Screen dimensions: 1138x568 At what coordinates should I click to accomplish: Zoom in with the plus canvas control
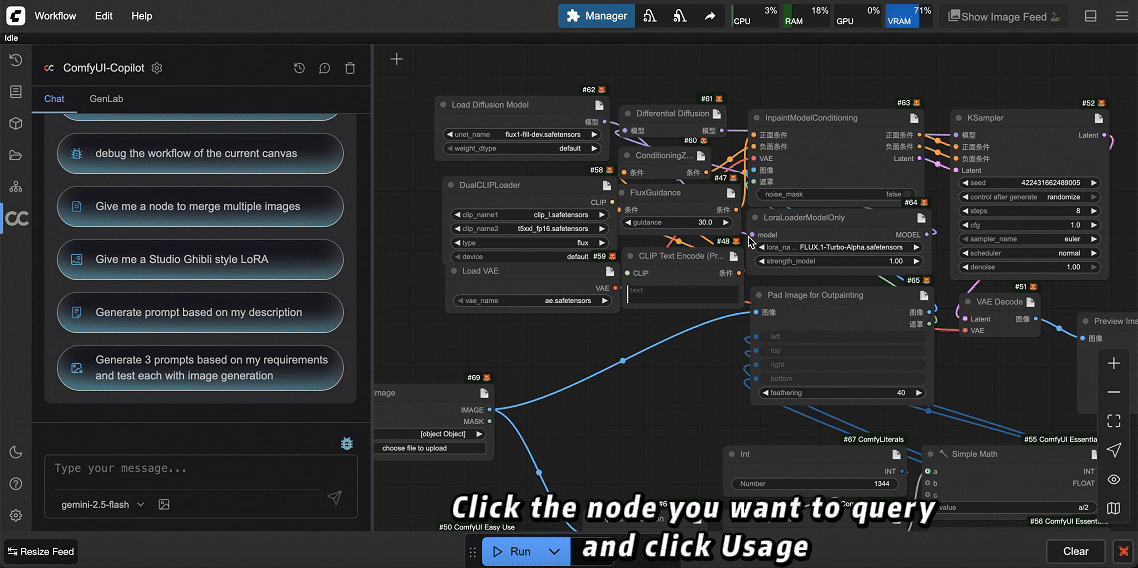[1114, 363]
